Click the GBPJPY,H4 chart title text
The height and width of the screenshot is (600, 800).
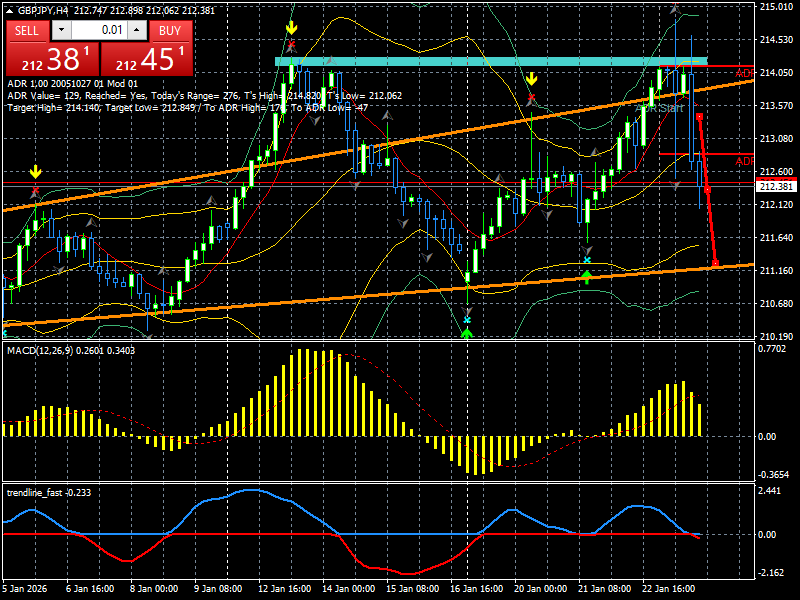pos(43,10)
